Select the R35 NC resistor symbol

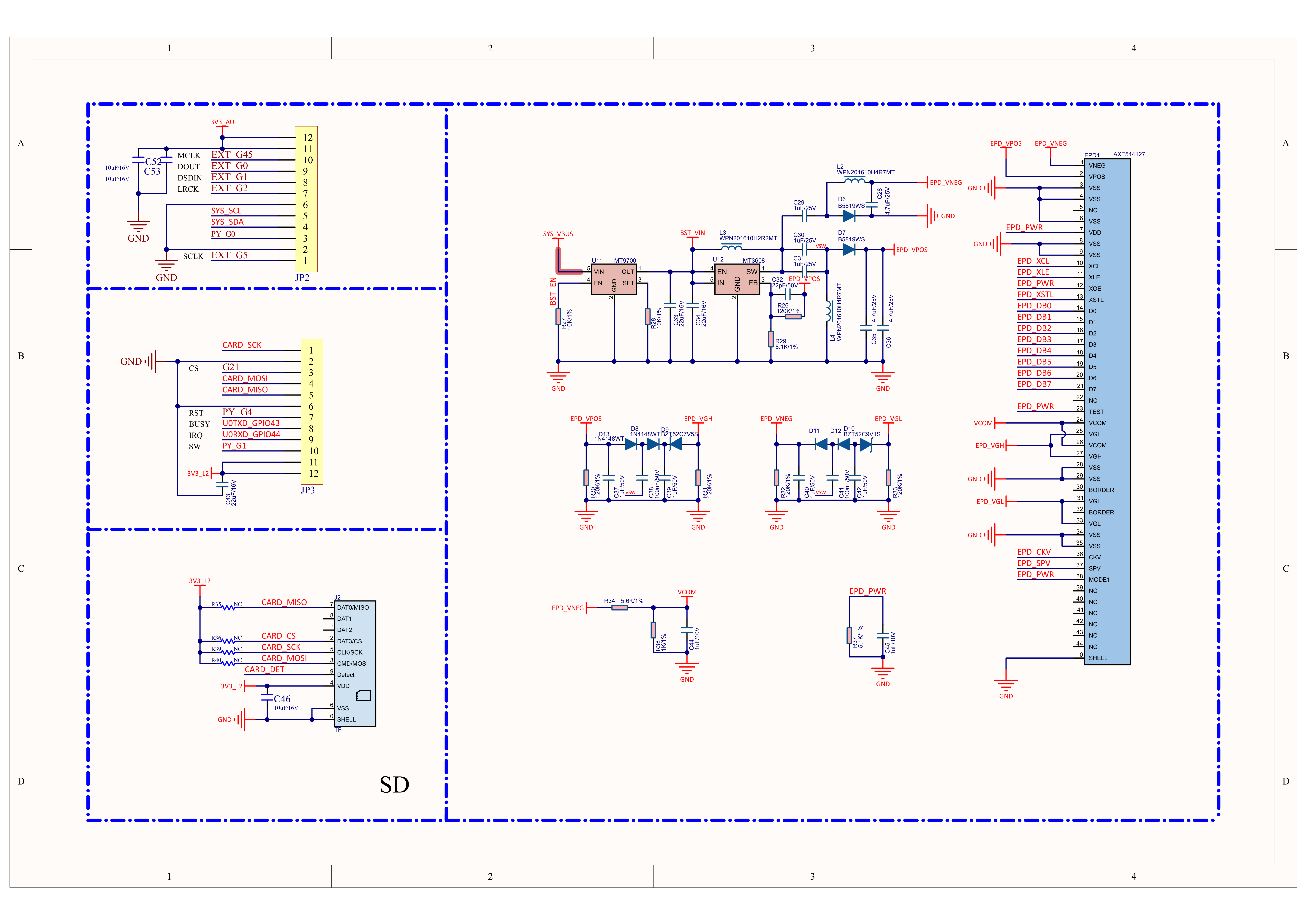pyautogui.click(x=228, y=607)
